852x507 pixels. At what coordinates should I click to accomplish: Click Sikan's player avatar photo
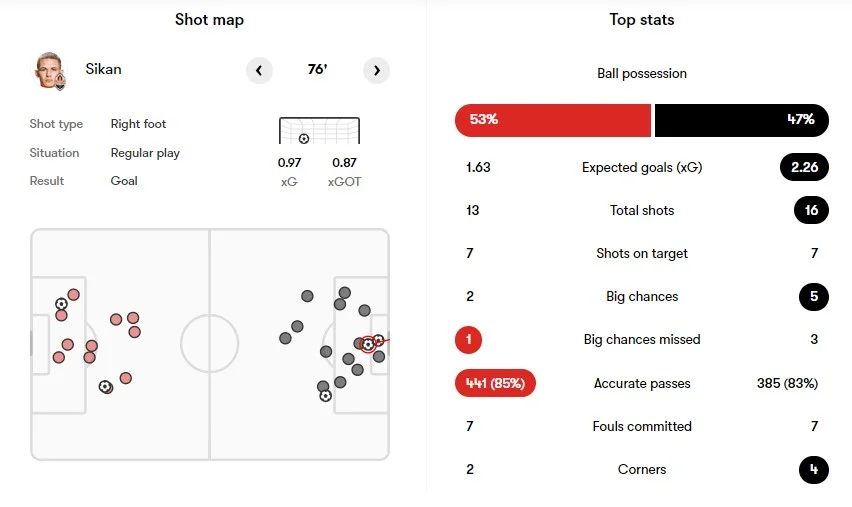(47, 70)
